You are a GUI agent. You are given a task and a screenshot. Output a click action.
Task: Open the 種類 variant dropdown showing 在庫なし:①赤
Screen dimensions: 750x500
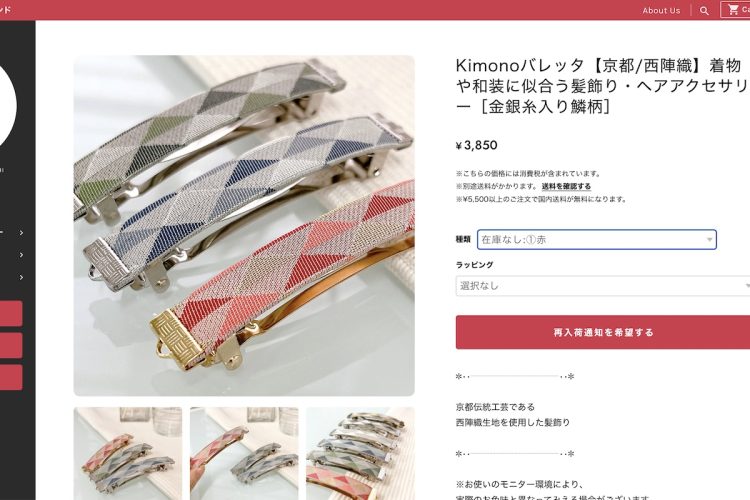coord(596,240)
